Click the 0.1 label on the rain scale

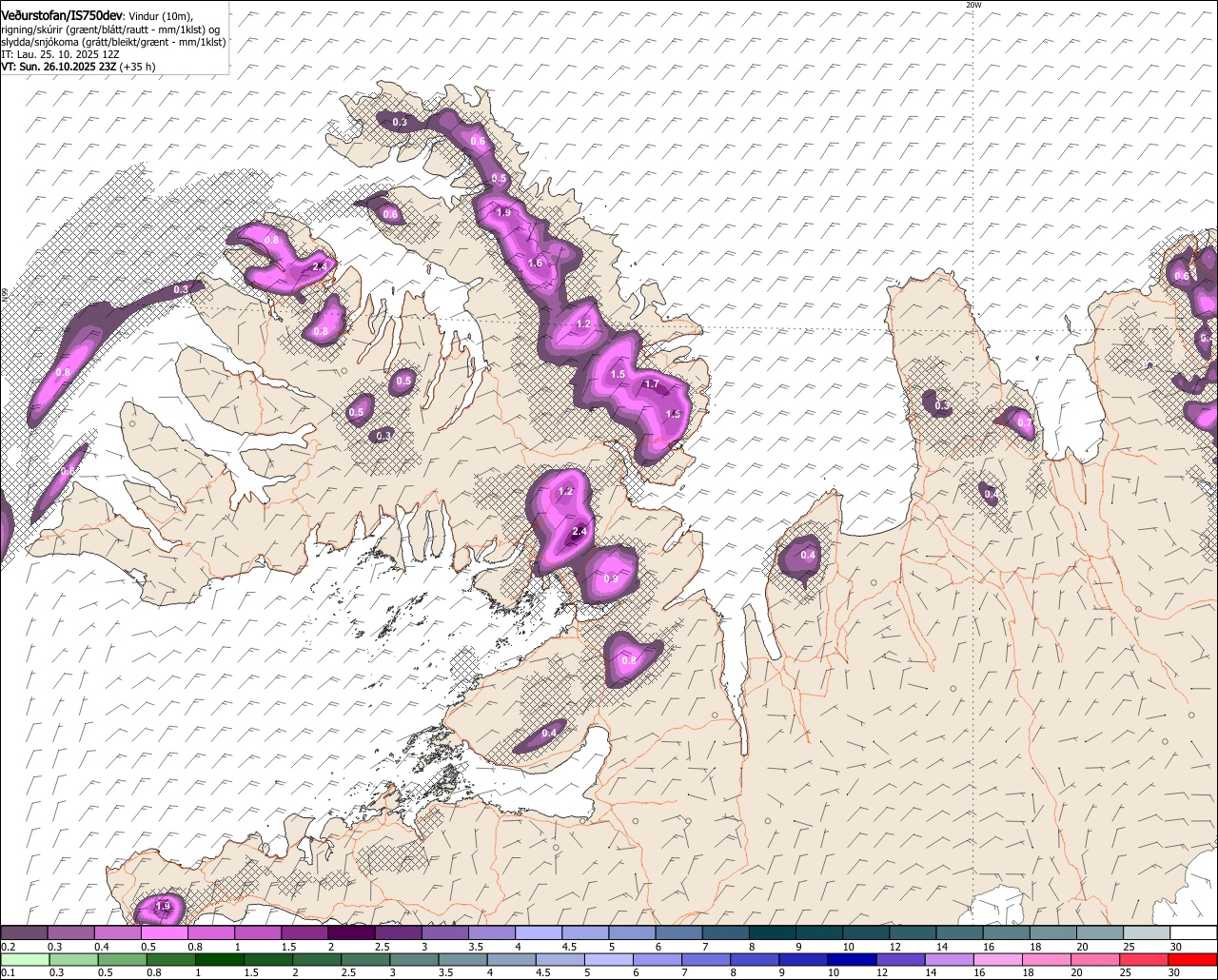tap(10, 972)
